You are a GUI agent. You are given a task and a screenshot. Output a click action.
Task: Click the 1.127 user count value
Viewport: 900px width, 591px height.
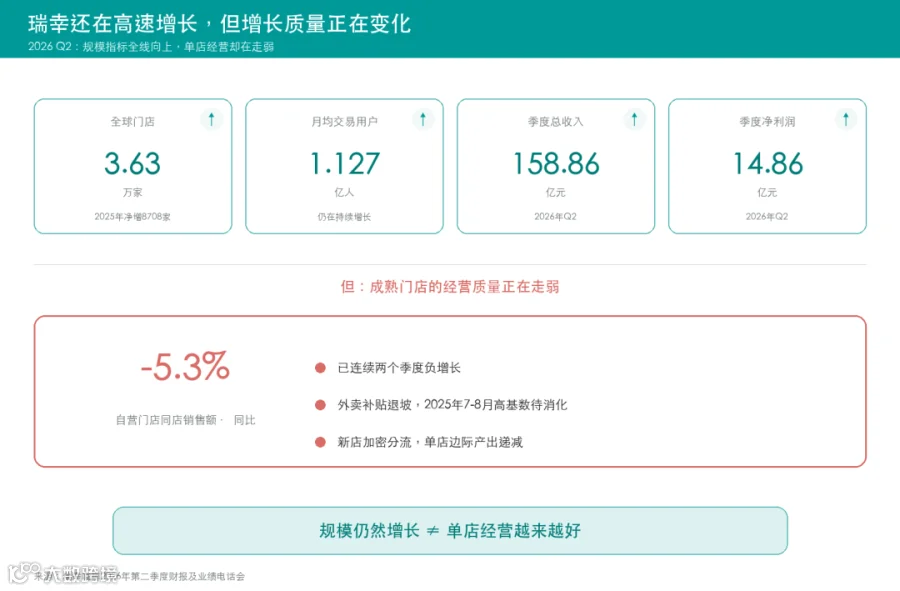coord(344,164)
